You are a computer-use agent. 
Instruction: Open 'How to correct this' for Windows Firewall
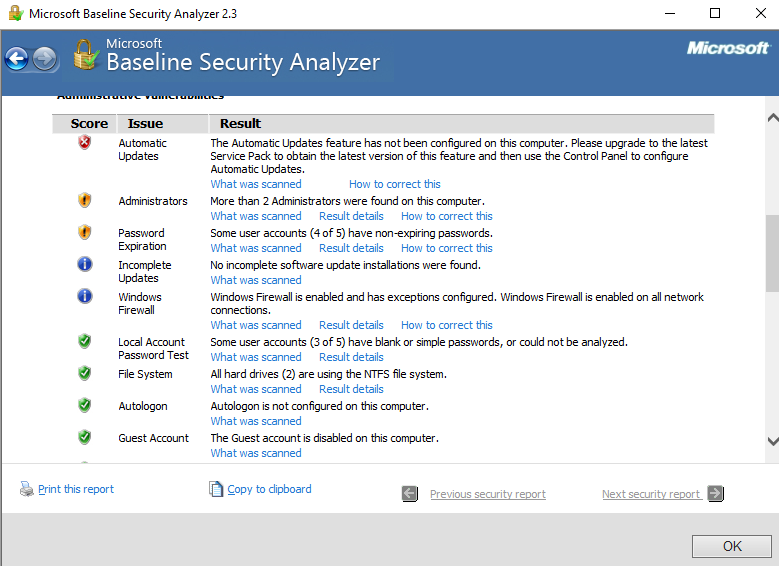coord(447,325)
